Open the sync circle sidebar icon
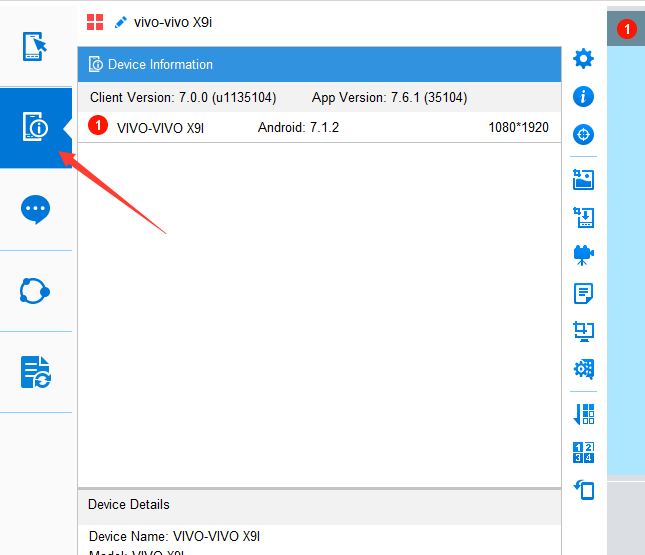The height and width of the screenshot is (555, 645). click(35, 291)
